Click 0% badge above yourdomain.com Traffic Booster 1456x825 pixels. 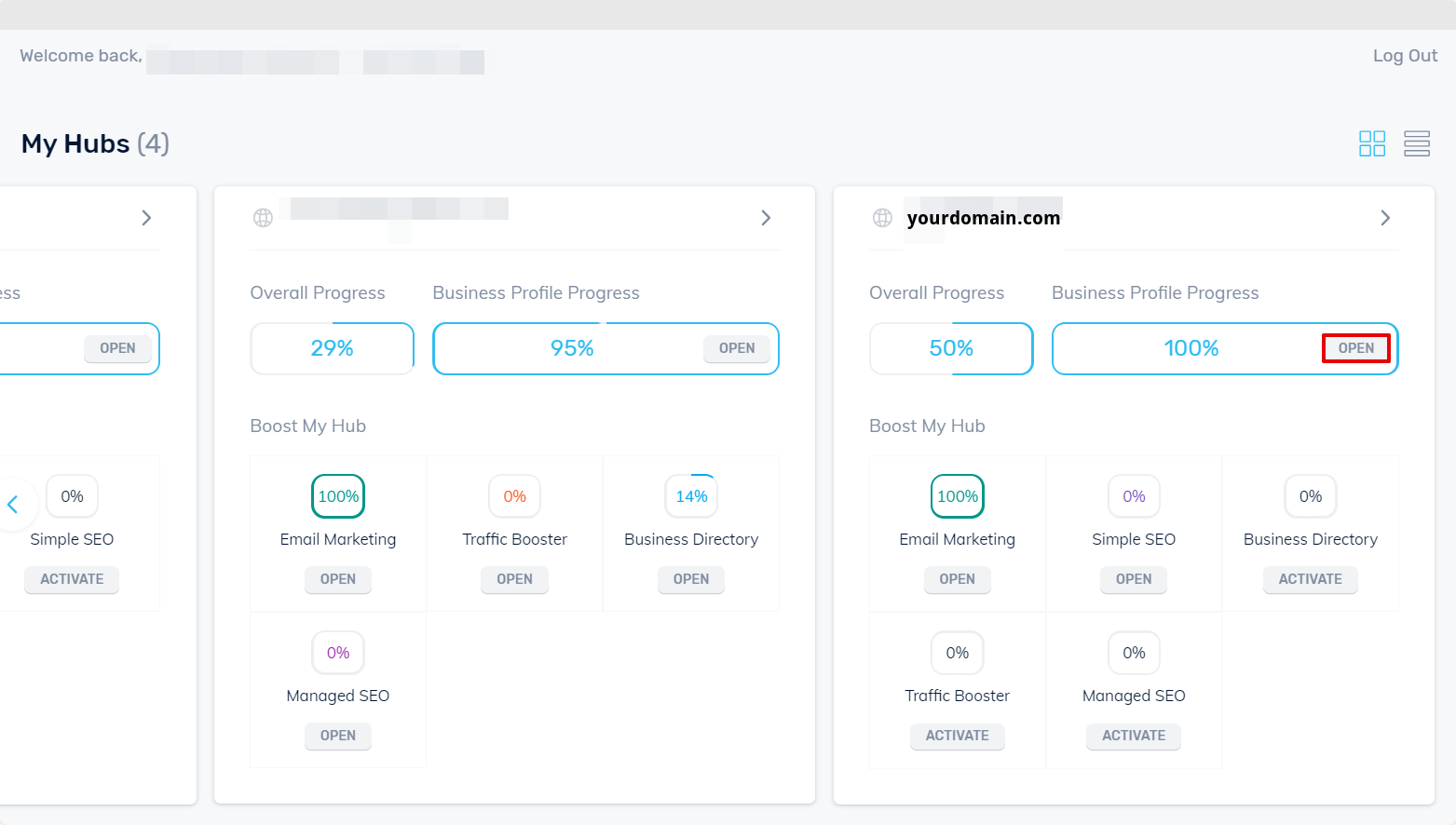click(958, 653)
